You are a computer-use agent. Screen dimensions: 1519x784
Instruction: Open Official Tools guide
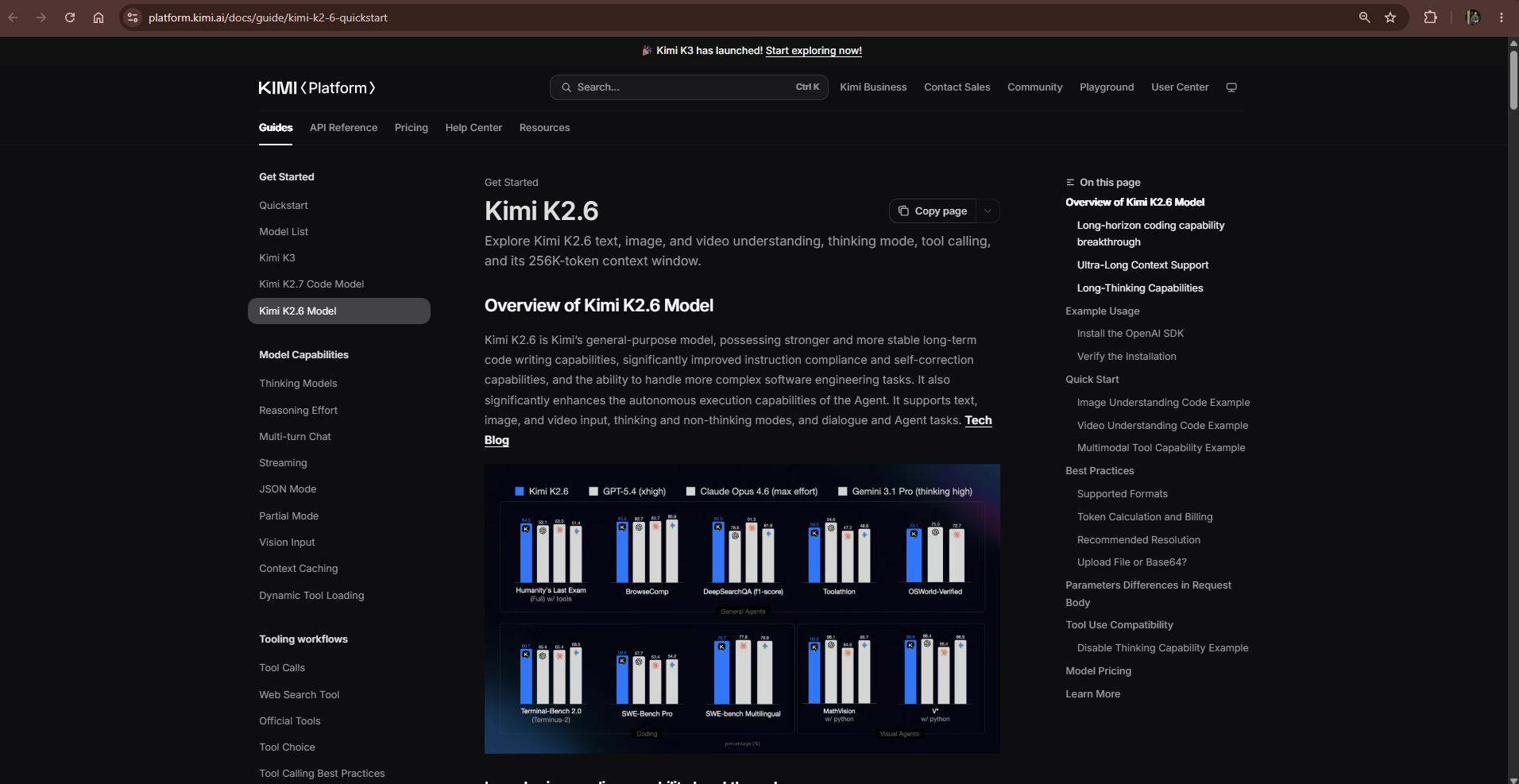point(290,721)
